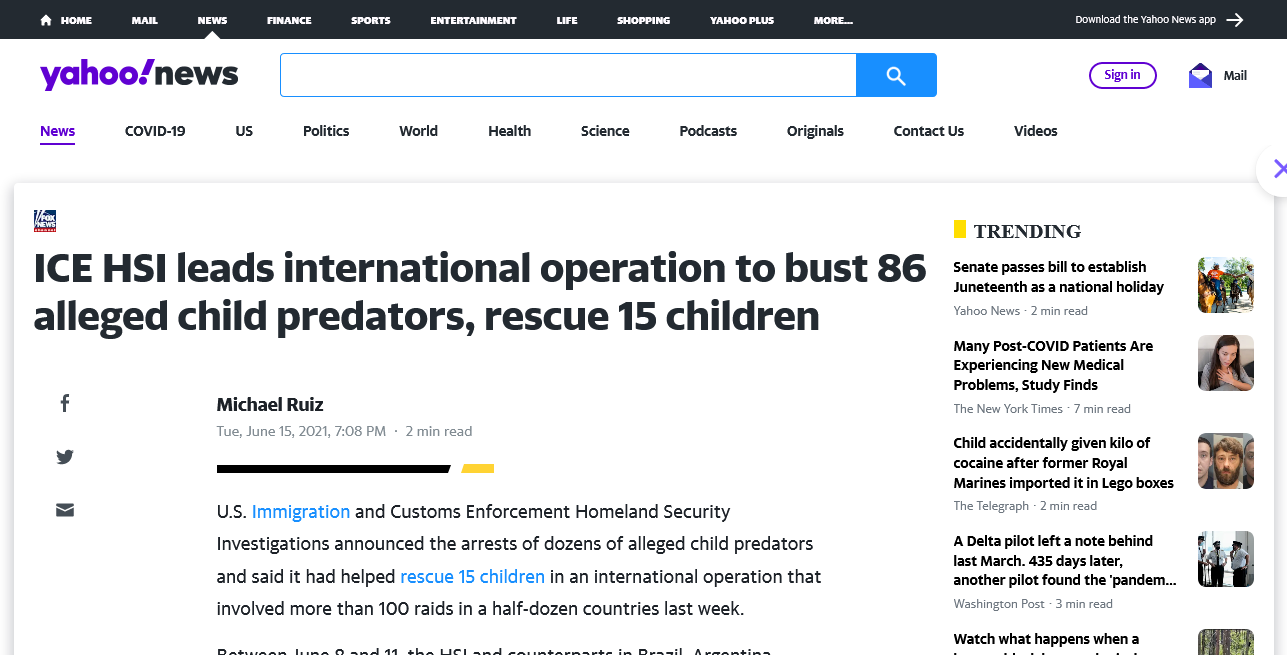Click the Immigration link in article
The width and height of the screenshot is (1287, 655).
click(301, 512)
